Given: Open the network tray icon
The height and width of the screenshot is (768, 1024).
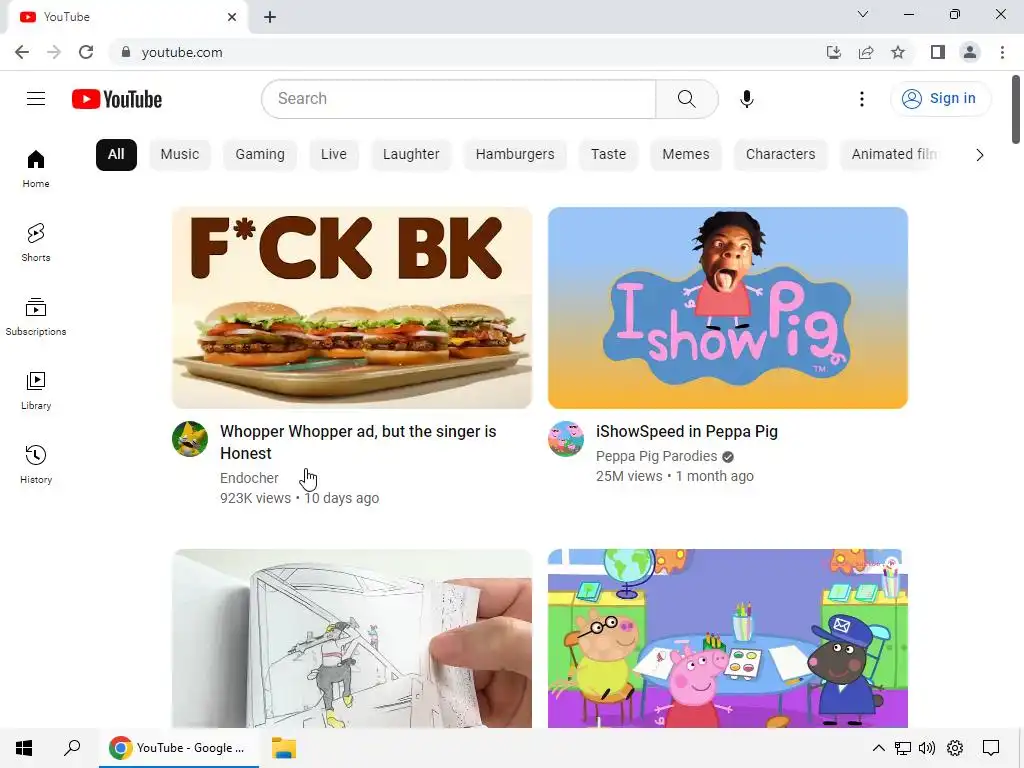Looking at the screenshot, I should tap(903, 748).
